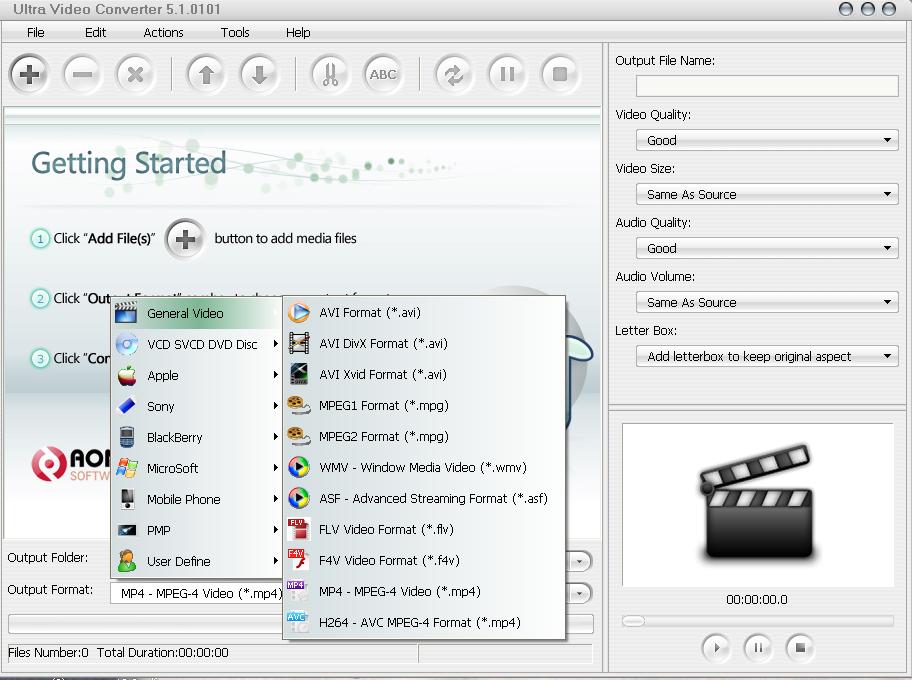912x680 pixels.
Task: Select FLV Video Format option
Action: (x=424, y=529)
